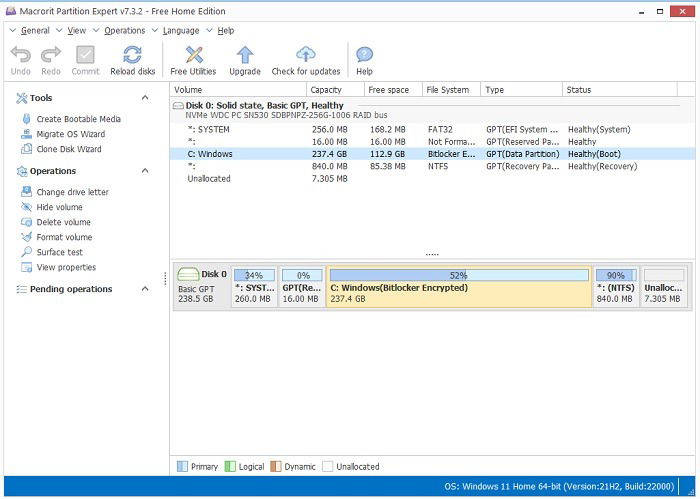Viewport: 700px width, 499px height.
Task: Click the Create Bootable Media icon
Action: [x=26, y=119]
